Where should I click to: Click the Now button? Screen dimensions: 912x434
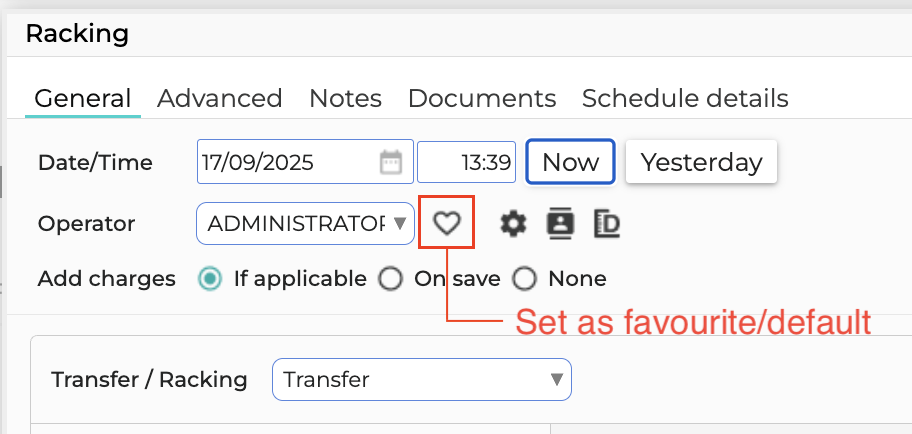pos(570,162)
